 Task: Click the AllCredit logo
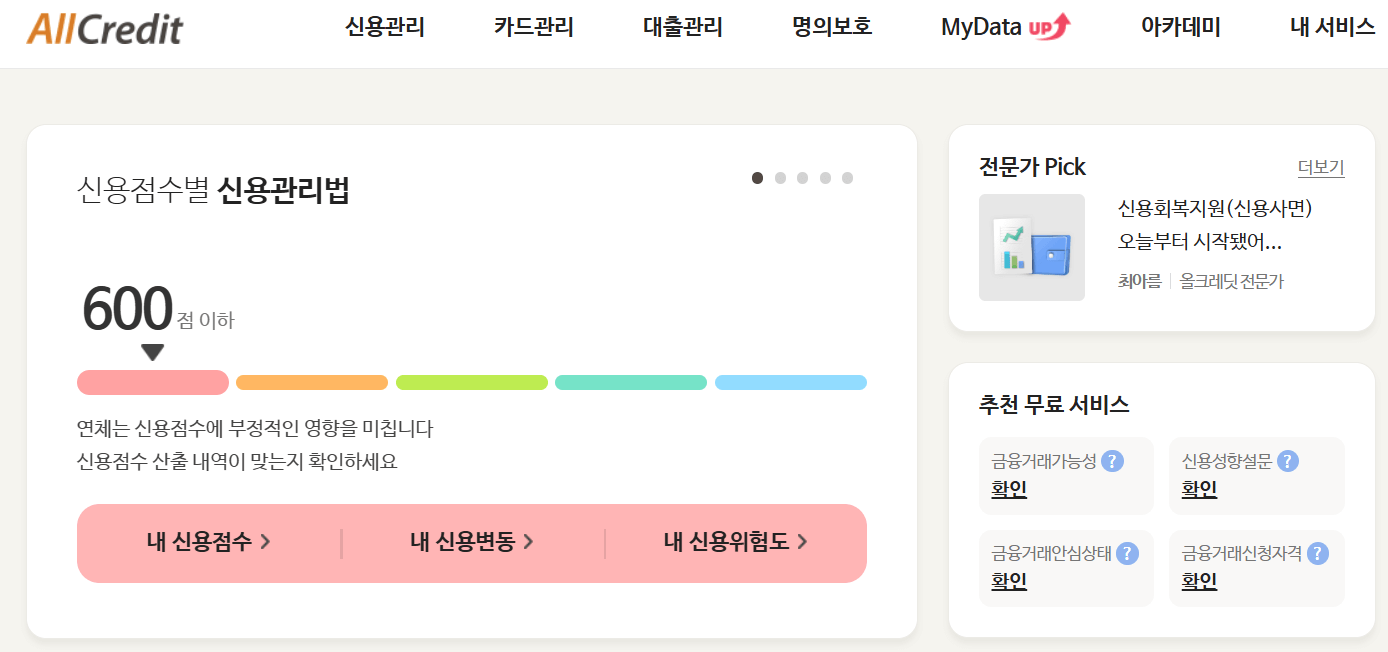106,29
